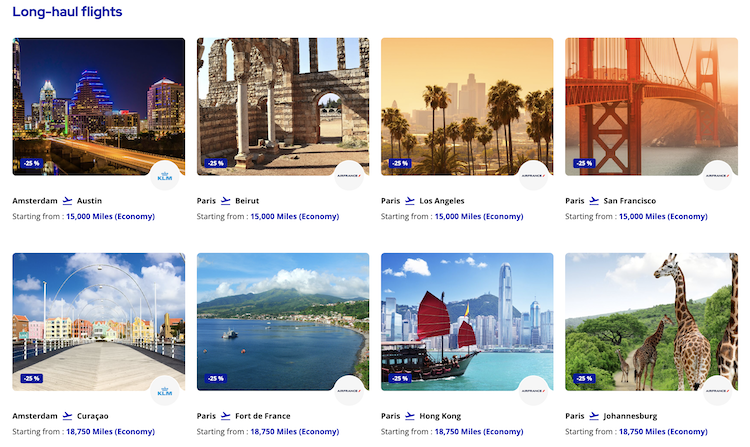Click the Air France logo on Johannesburg card

(717, 391)
